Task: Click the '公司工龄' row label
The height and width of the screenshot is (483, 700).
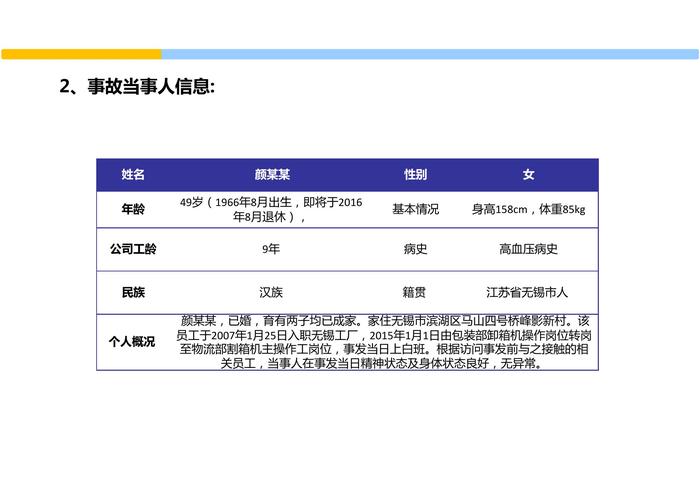Action: [x=133, y=249]
